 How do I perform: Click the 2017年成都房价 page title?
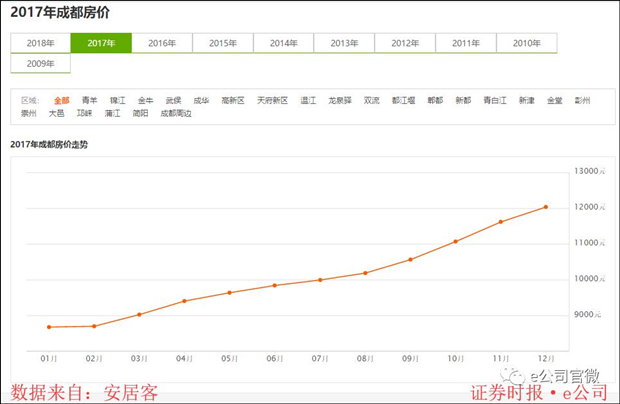[x=60, y=12]
